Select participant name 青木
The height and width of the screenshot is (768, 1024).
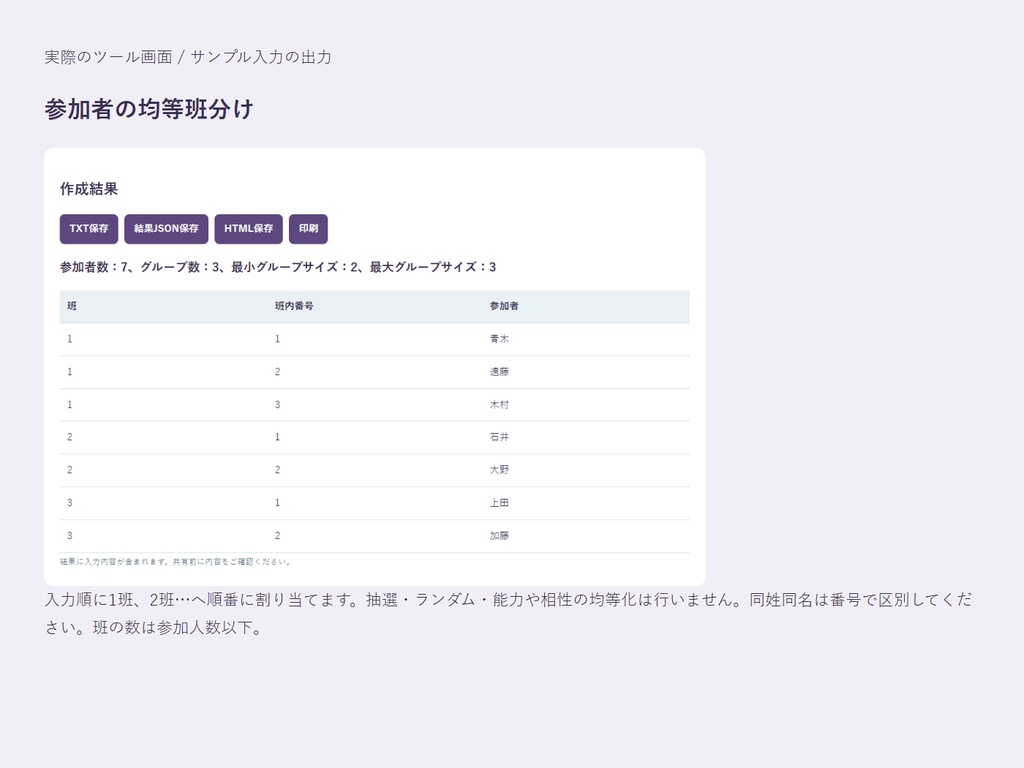pyautogui.click(x=499, y=339)
